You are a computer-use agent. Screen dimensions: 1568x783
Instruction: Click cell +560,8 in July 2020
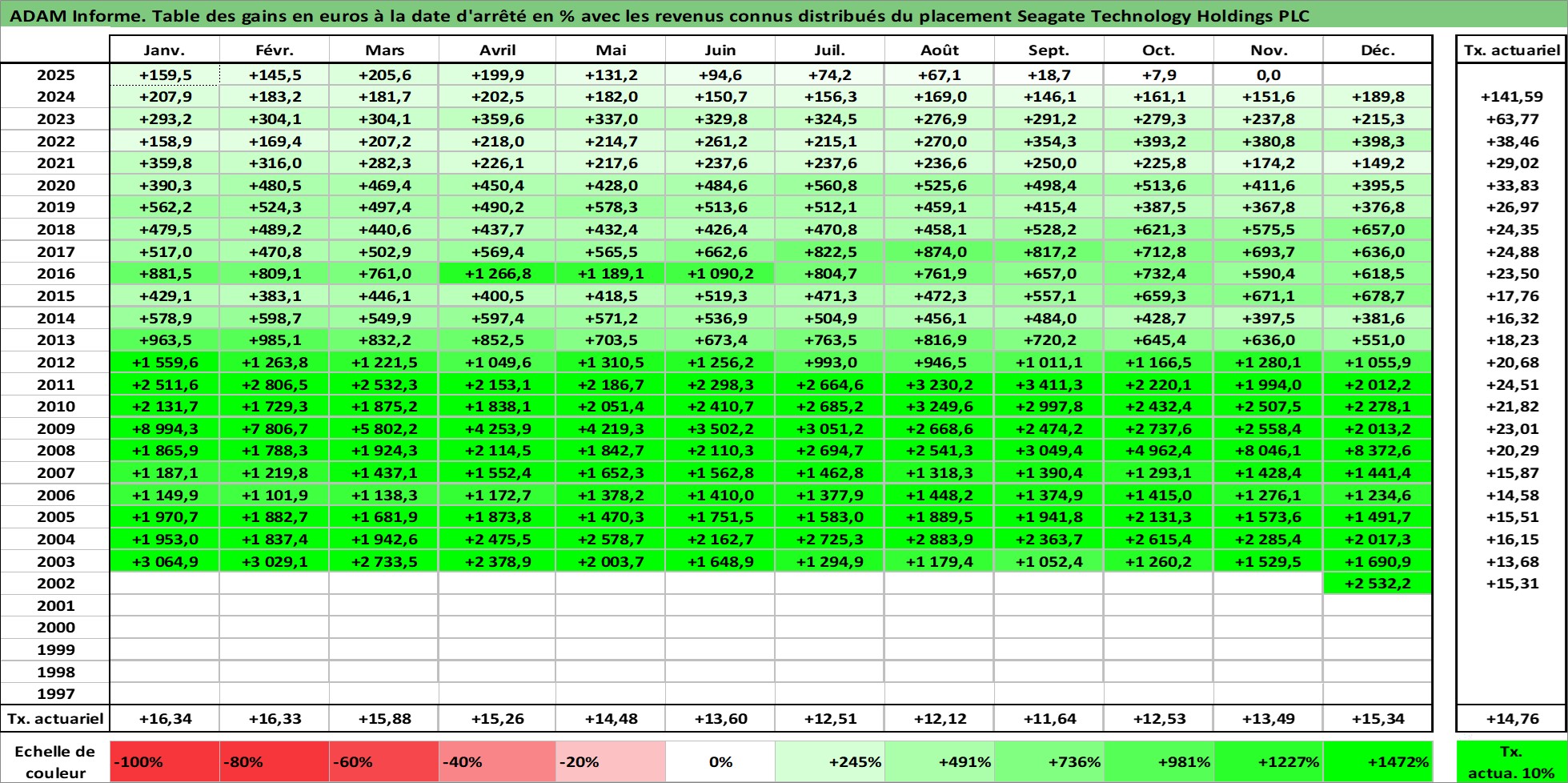830,186
